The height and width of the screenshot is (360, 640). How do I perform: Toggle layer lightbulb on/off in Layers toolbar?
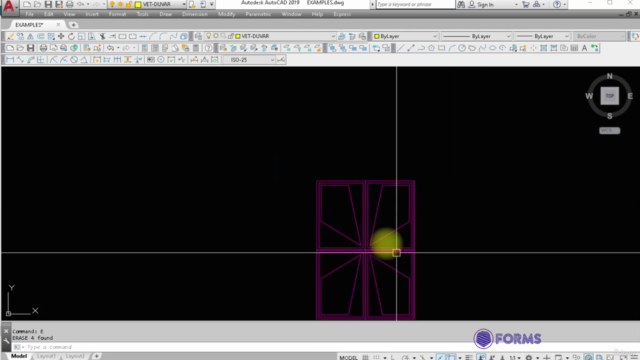pos(208,36)
